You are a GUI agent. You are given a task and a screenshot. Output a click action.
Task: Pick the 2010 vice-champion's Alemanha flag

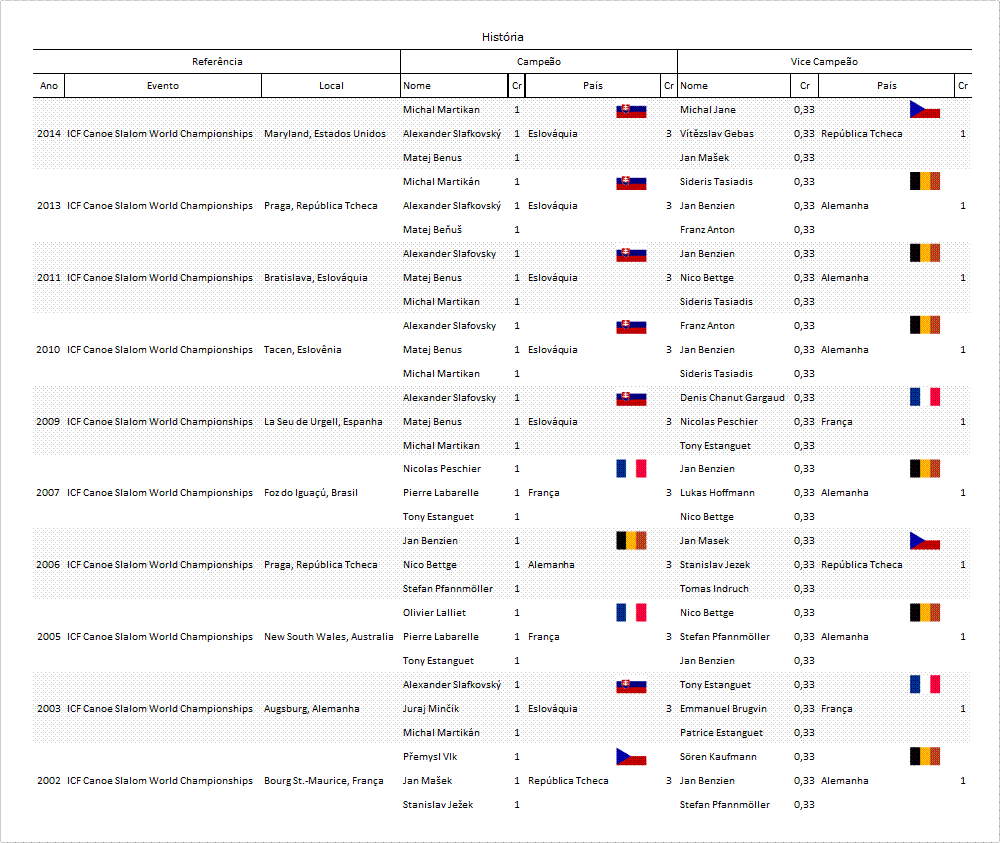click(925, 325)
